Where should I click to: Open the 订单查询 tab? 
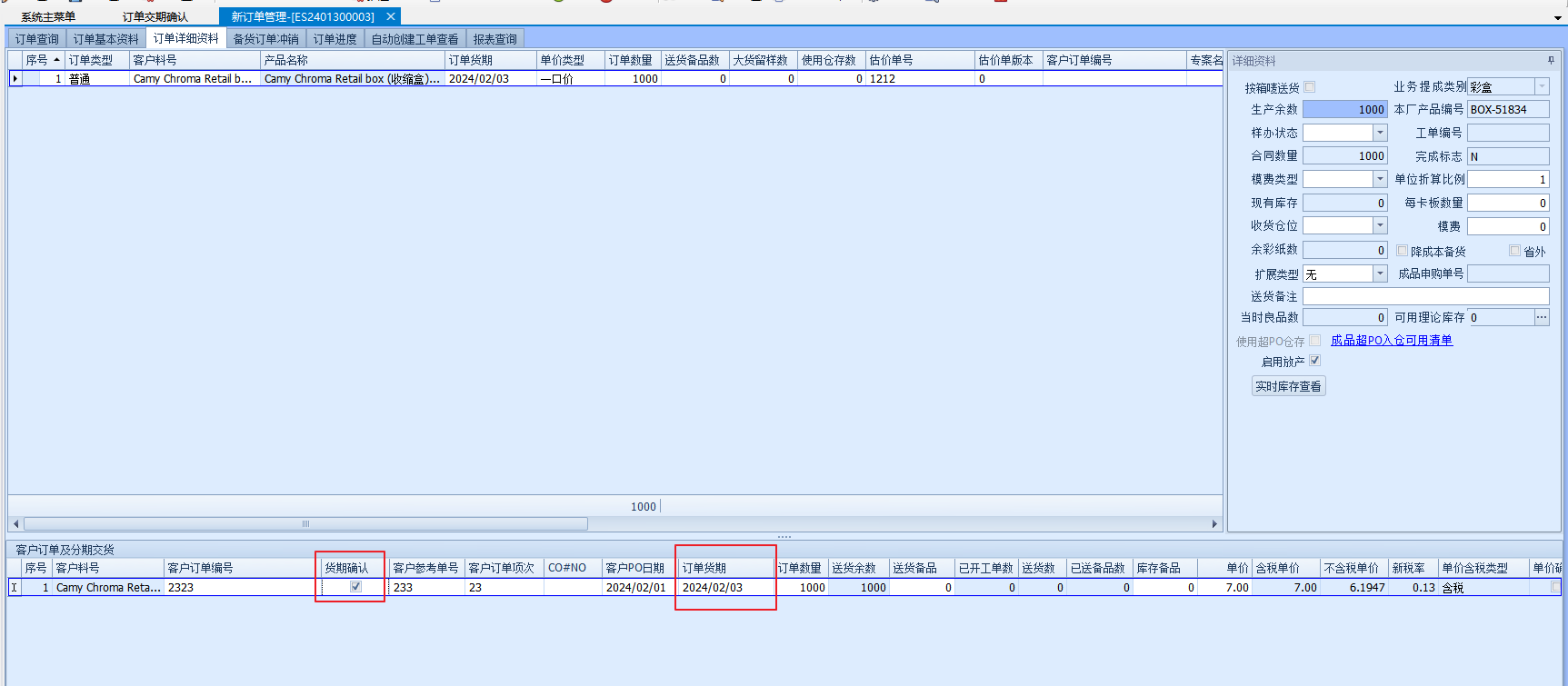tap(37, 39)
